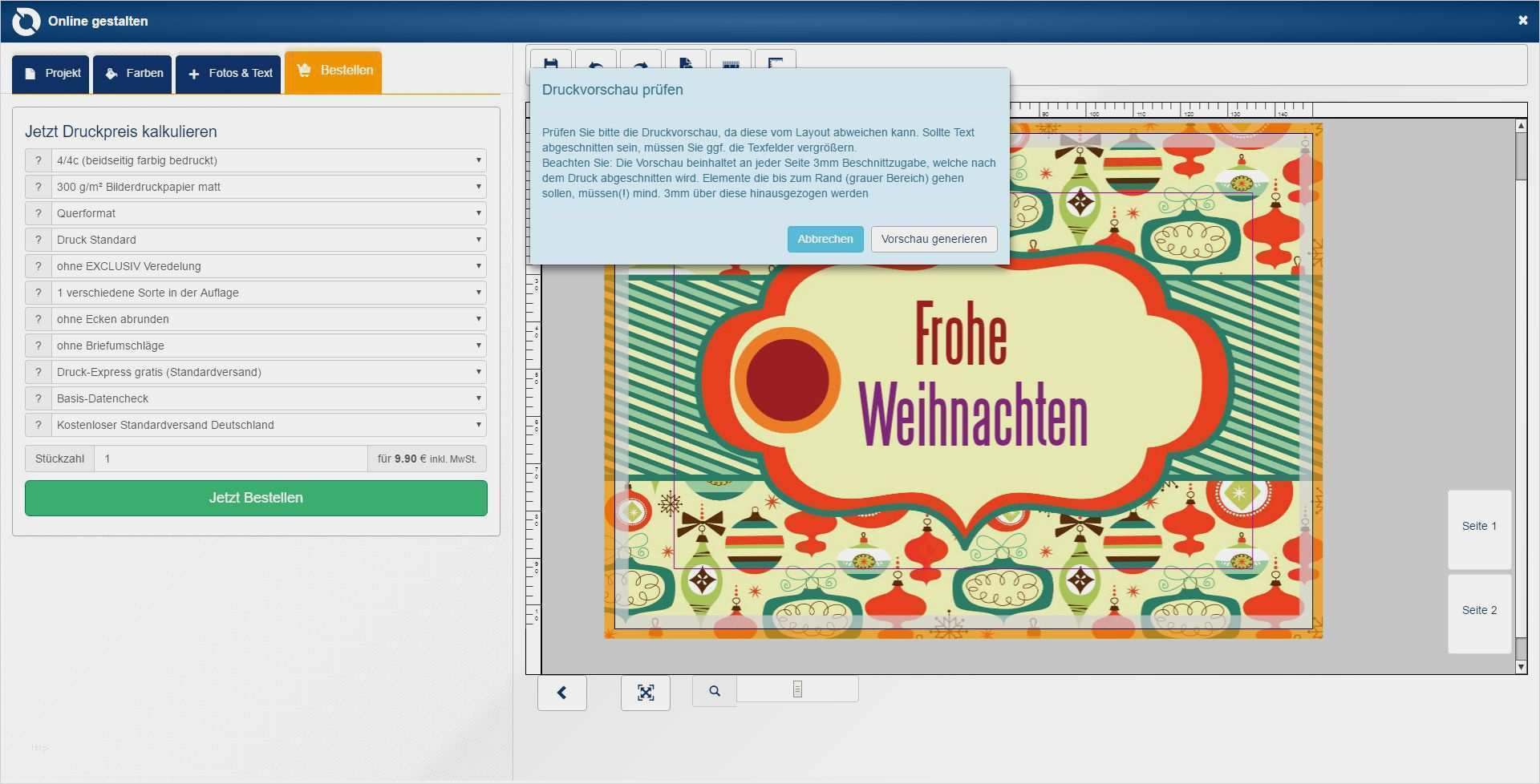This screenshot has height=784, width=1540.
Task: Open the paper type dropdown
Action: pyautogui.click(x=268, y=186)
